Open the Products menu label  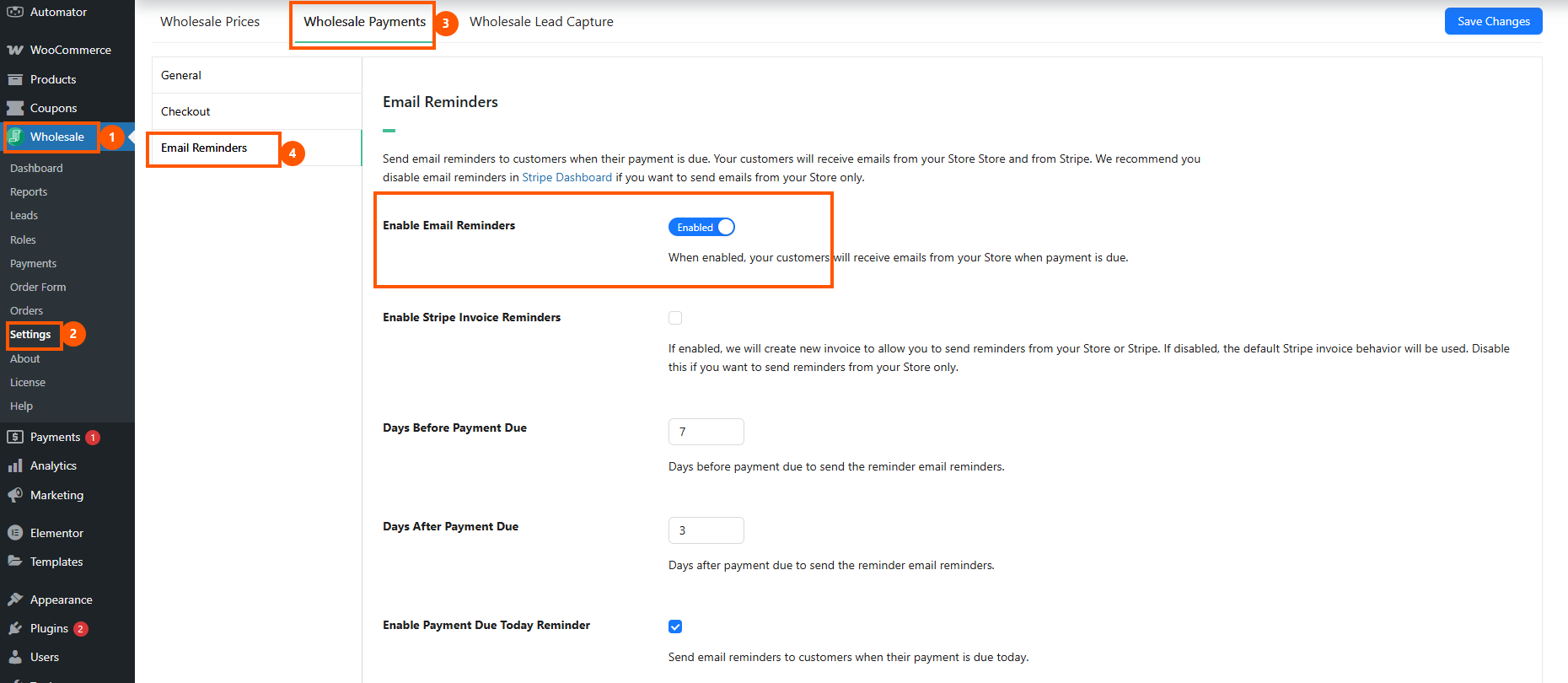(53, 79)
